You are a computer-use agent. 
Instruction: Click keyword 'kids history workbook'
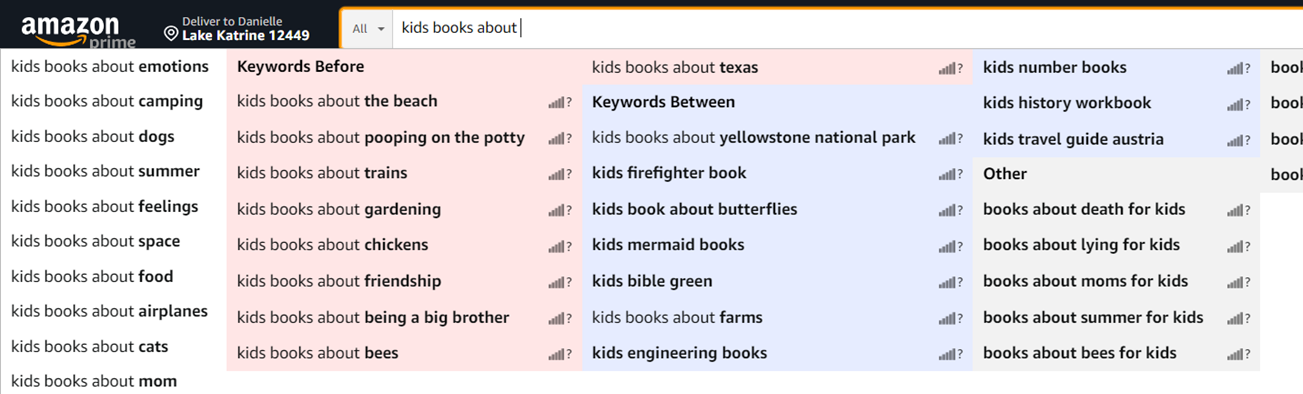tap(1067, 103)
